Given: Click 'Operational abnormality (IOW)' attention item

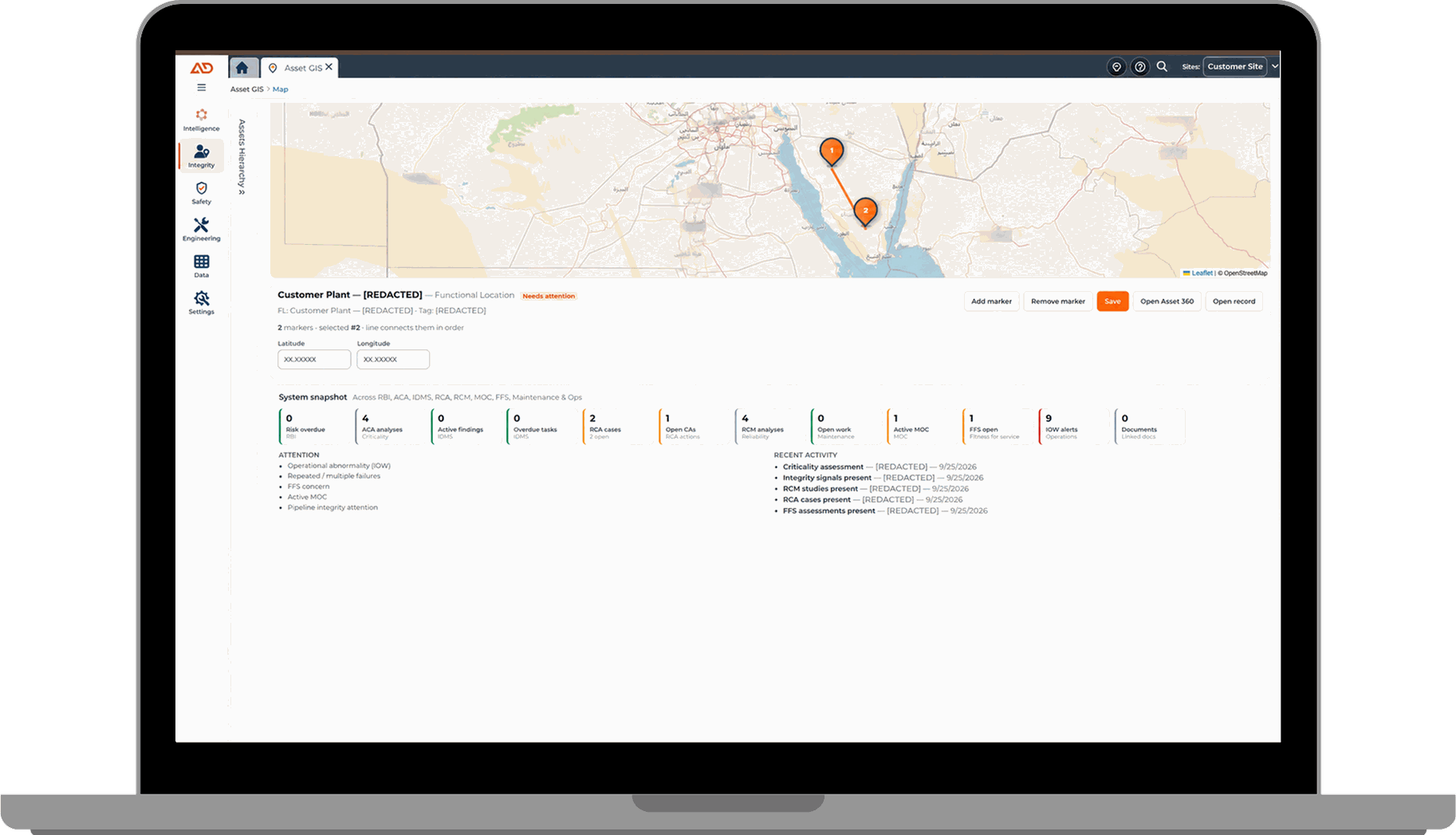Looking at the screenshot, I should pos(339,466).
